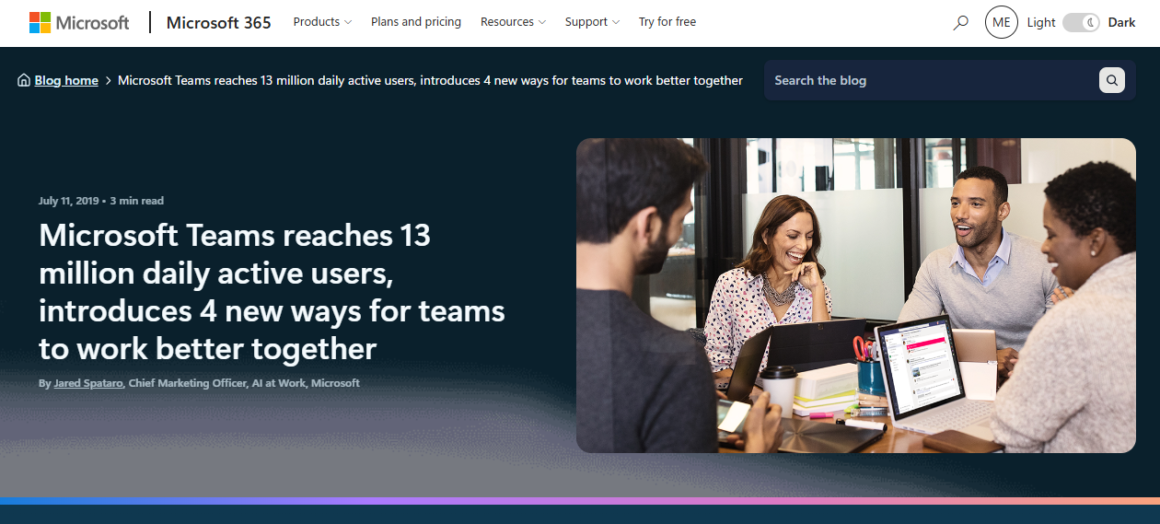
Task: Open Plans and pricing
Action: coord(416,22)
